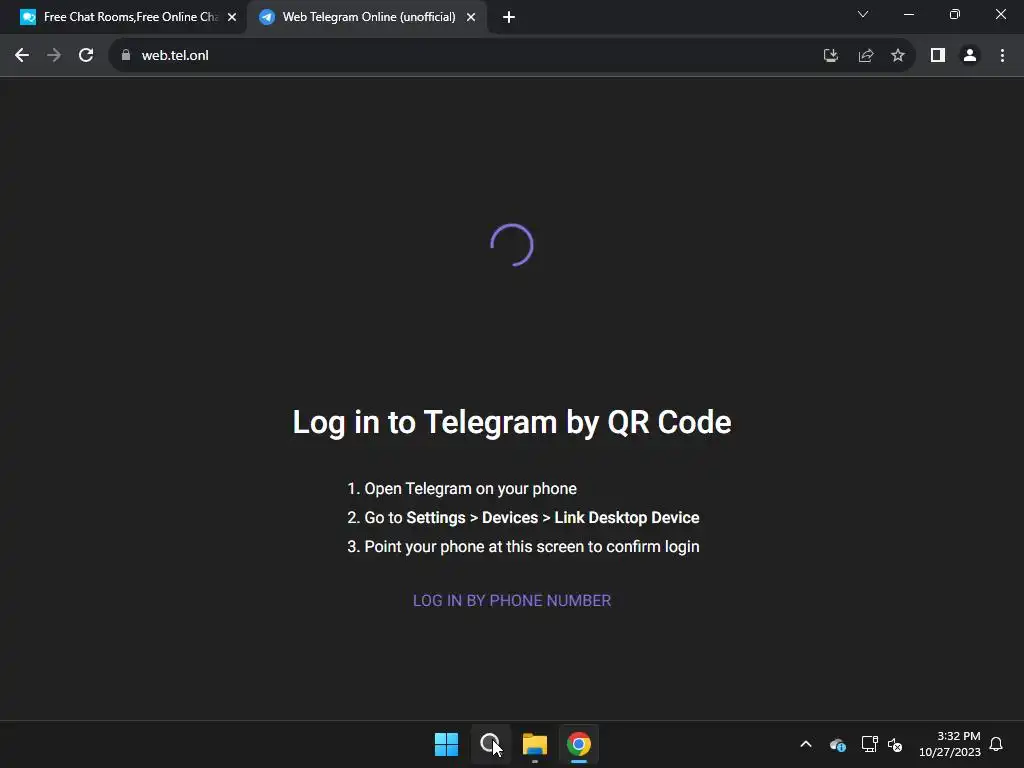Switch to the Free Chat Rooms tab
1024x768 pixels.
131,17
